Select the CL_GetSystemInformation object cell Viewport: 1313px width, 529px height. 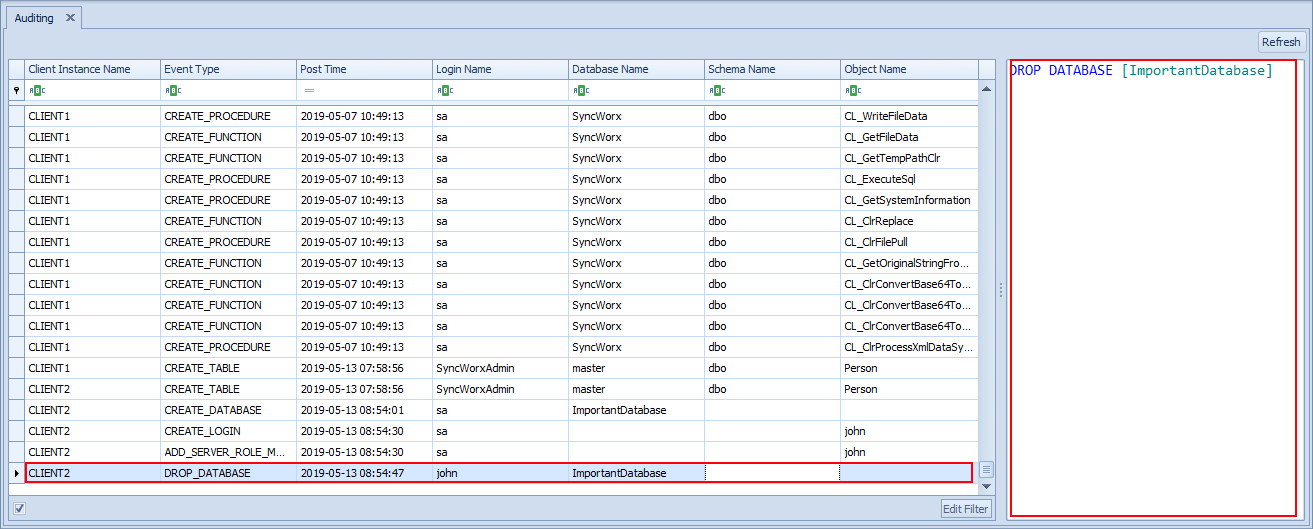[x=908, y=200]
